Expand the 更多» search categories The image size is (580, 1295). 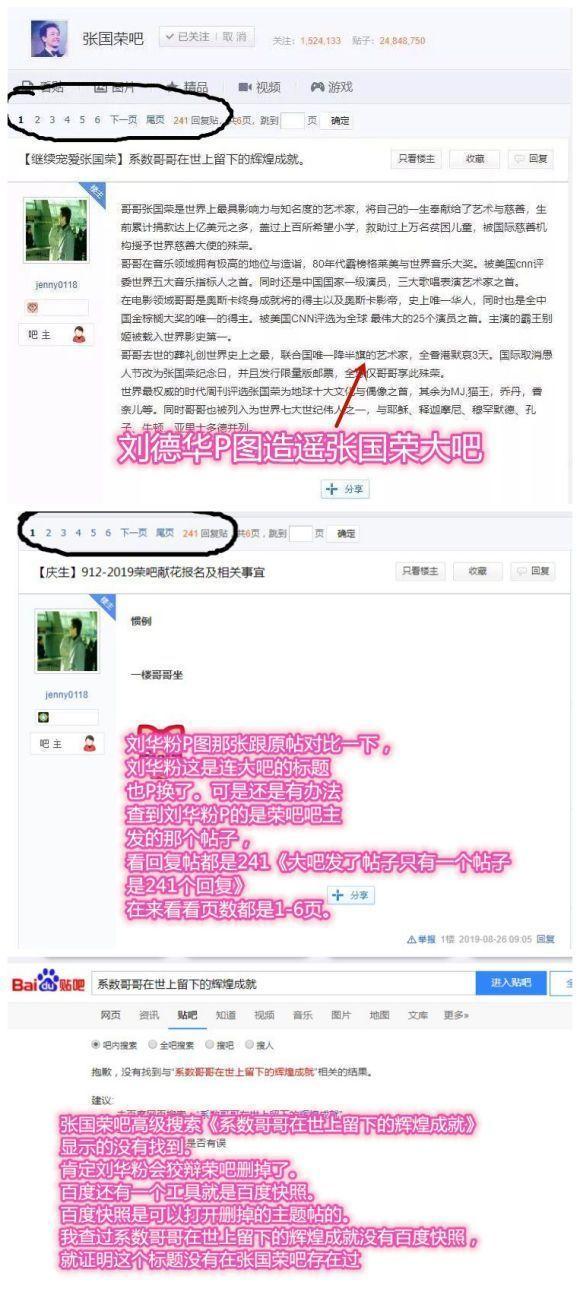pyautogui.click(x=456, y=1015)
